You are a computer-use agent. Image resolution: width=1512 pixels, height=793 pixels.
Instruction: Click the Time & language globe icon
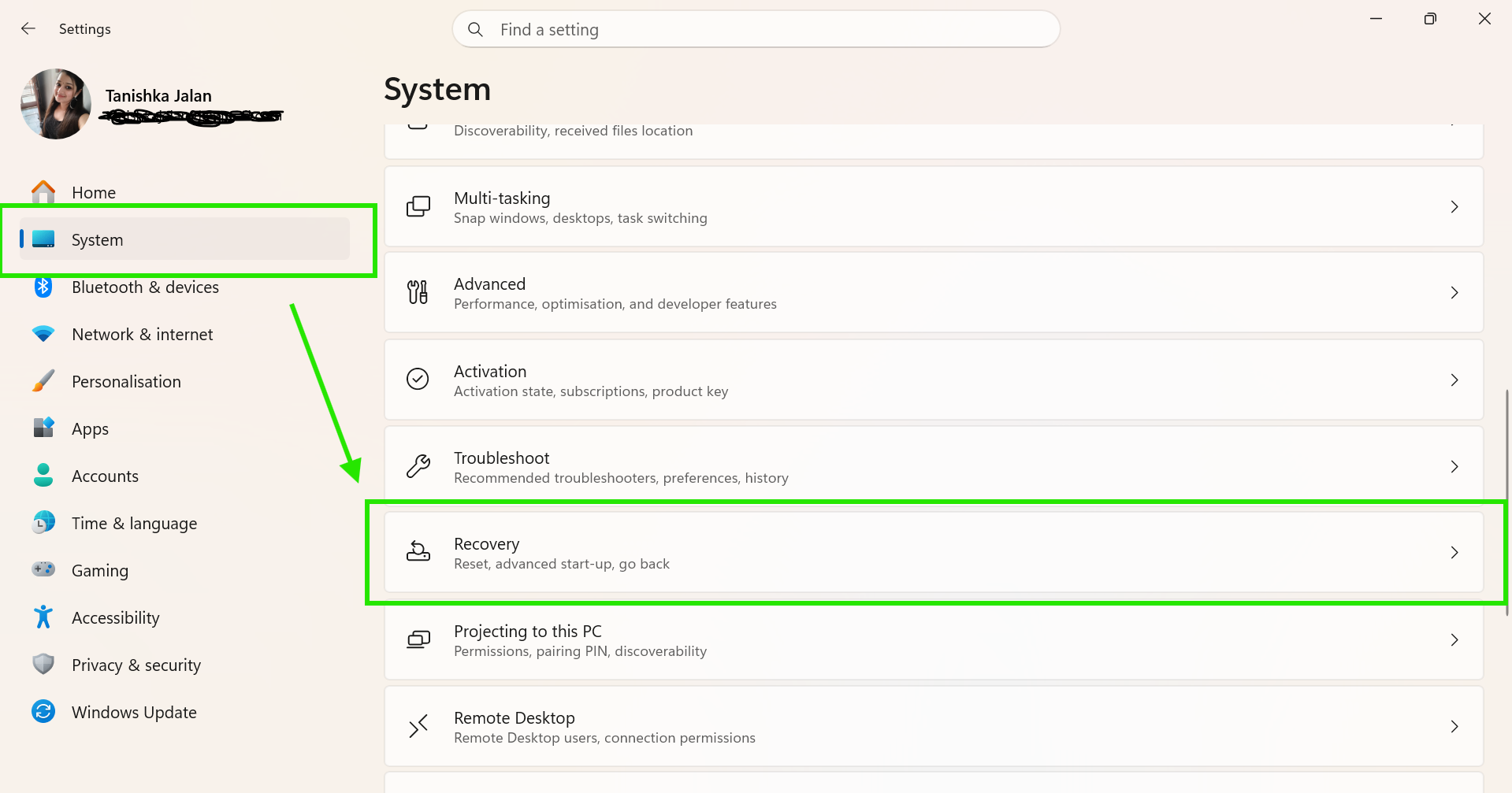click(x=43, y=522)
